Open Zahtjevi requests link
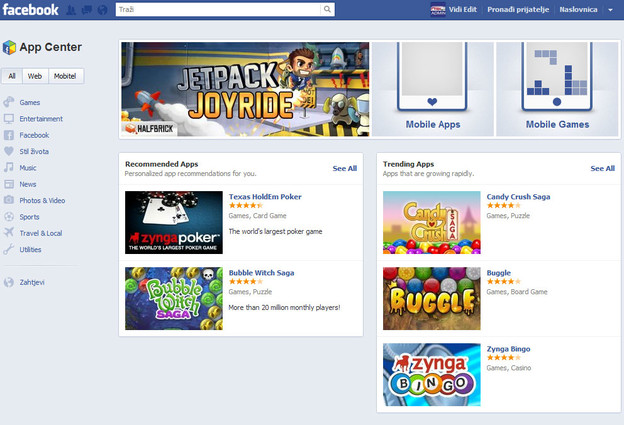This screenshot has width=624, height=425. (32, 282)
